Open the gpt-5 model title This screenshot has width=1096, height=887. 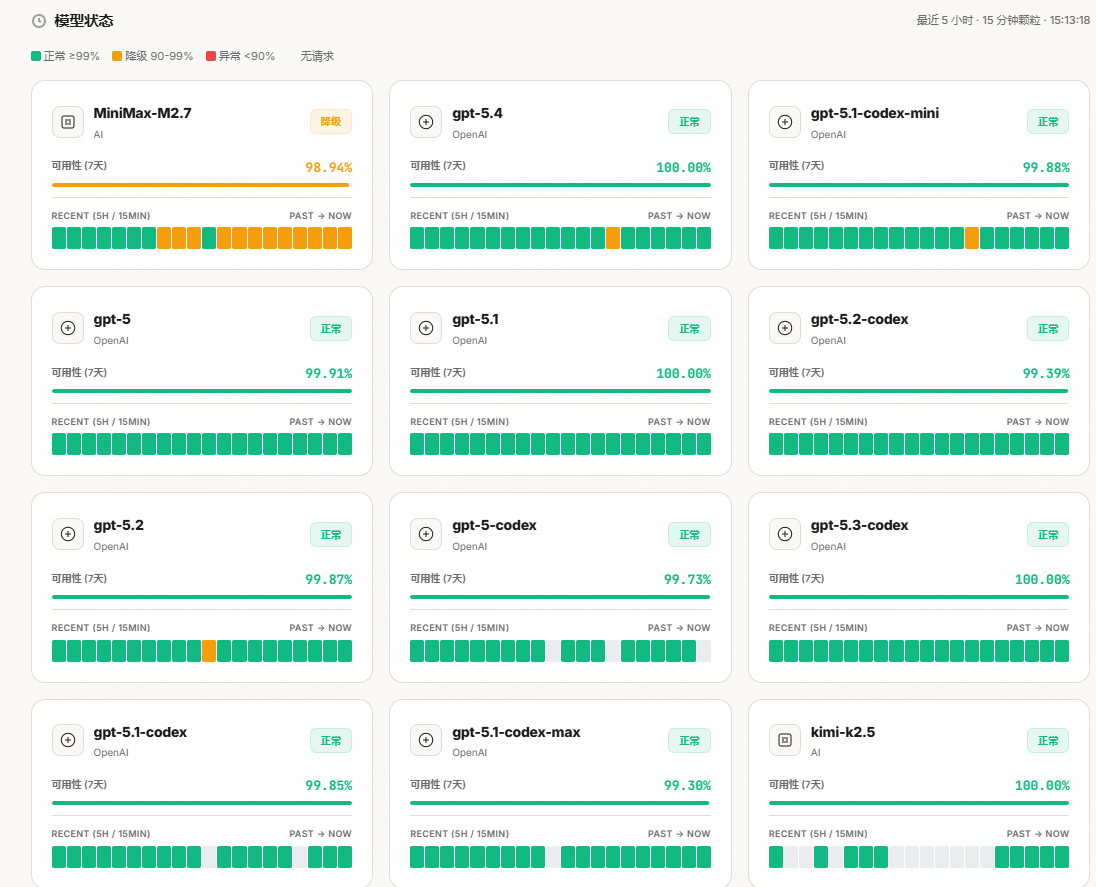coord(112,319)
